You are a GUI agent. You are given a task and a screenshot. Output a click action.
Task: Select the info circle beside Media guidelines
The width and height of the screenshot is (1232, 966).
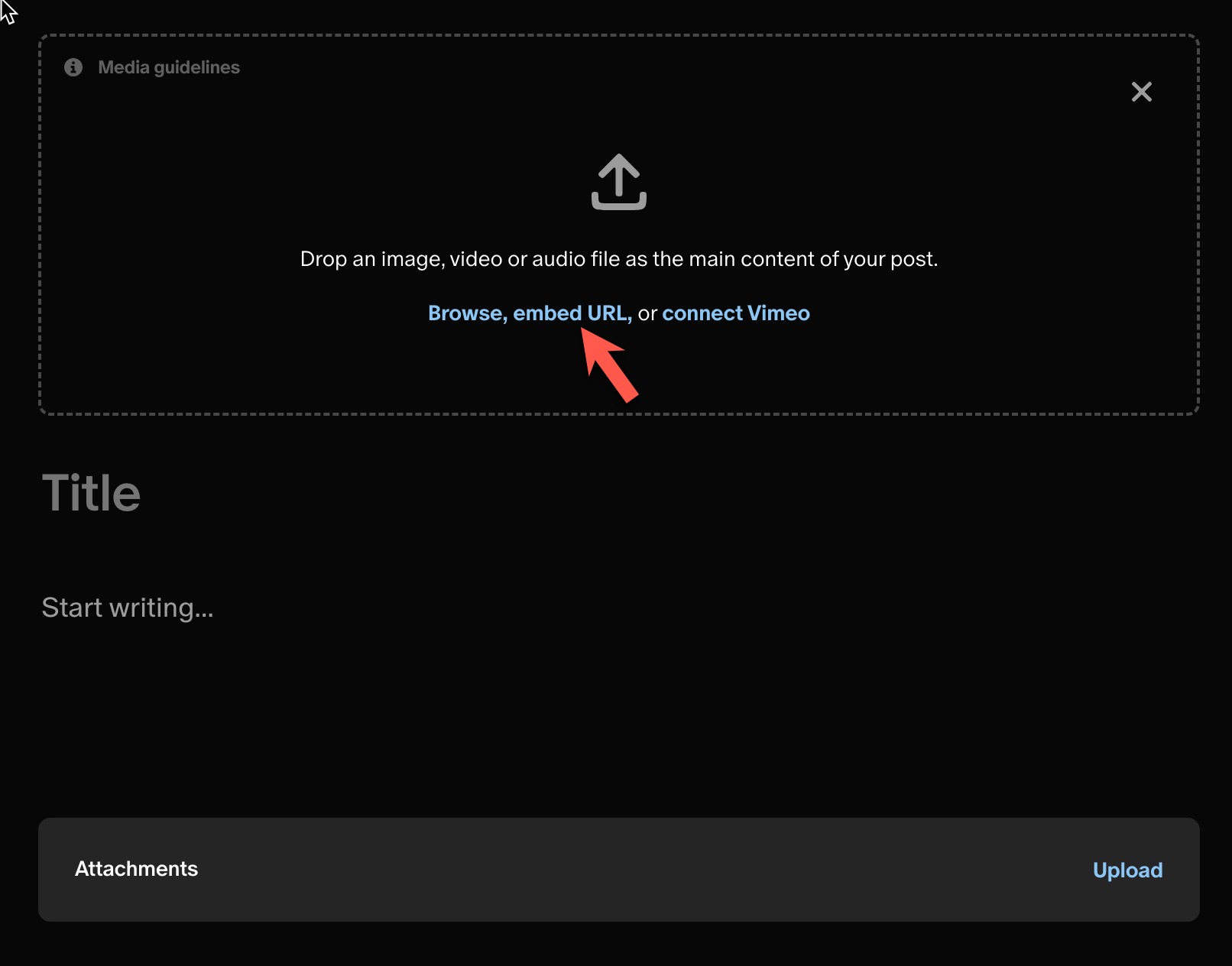tap(73, 67)
